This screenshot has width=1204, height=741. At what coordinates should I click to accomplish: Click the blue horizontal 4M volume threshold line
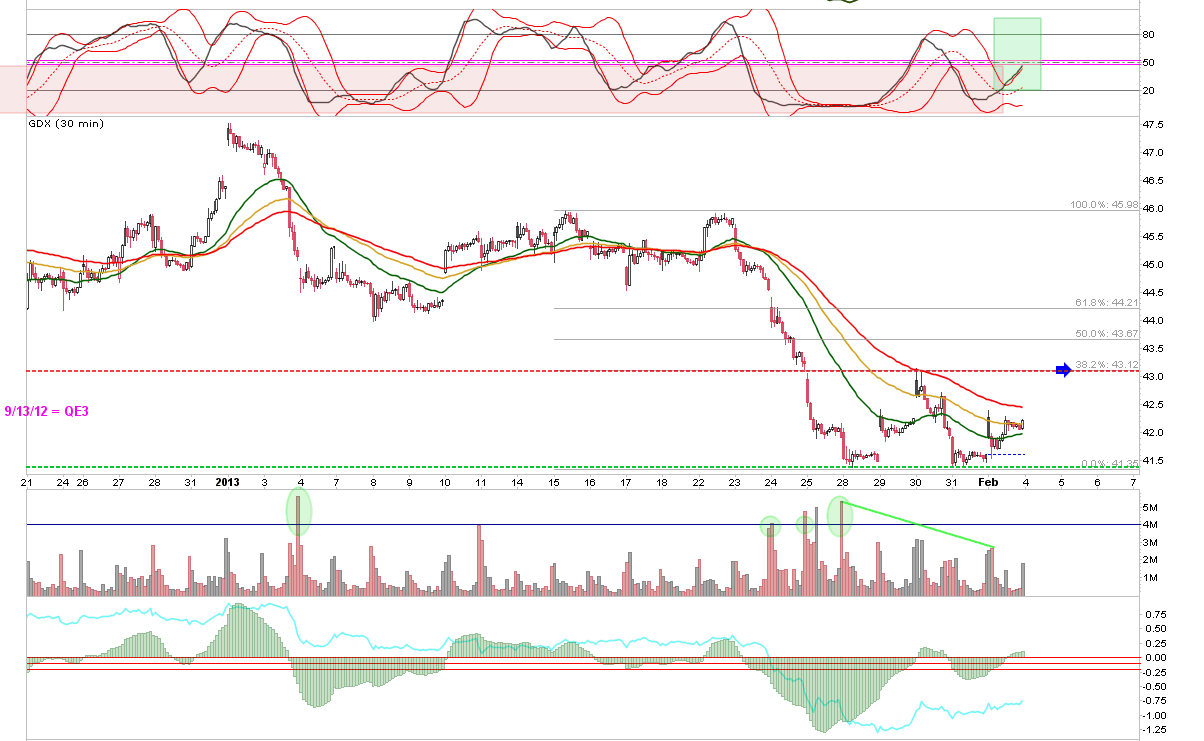tap(583, 524)
